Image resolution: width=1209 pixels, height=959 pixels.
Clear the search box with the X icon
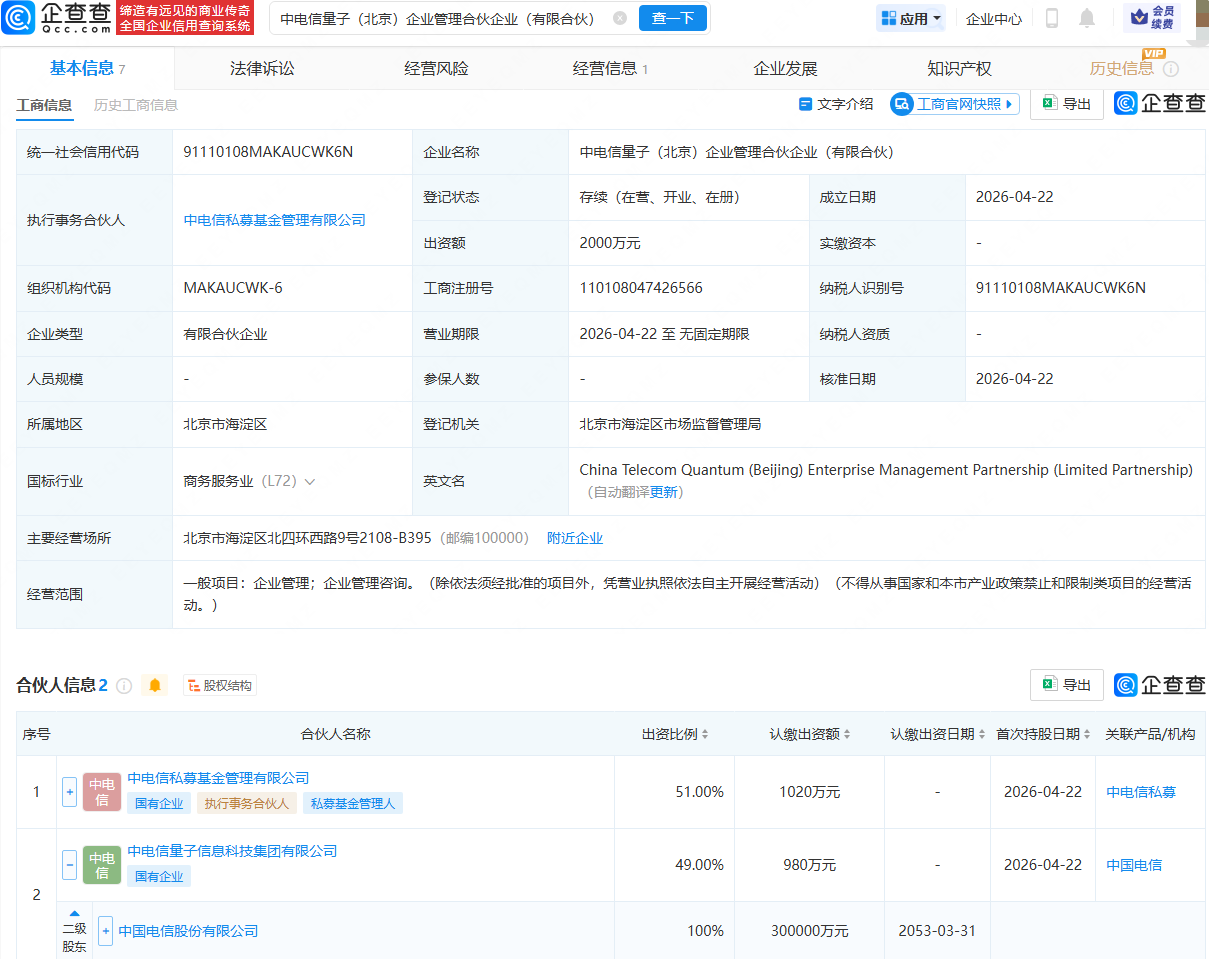(620, 18)
